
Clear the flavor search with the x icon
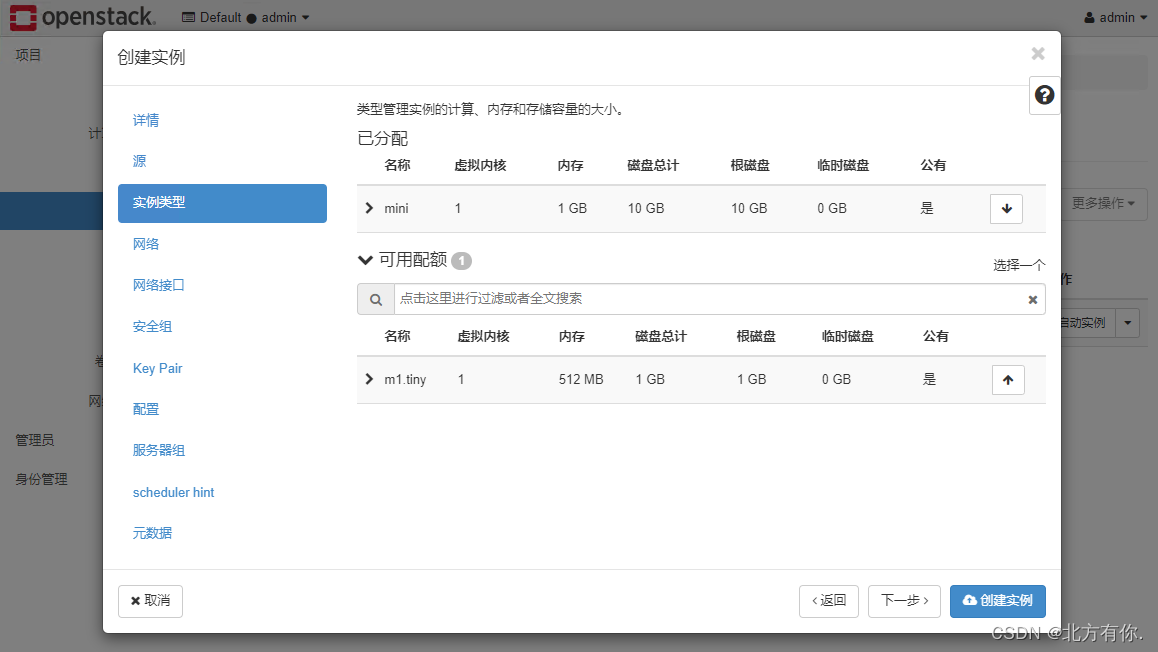1032,298
